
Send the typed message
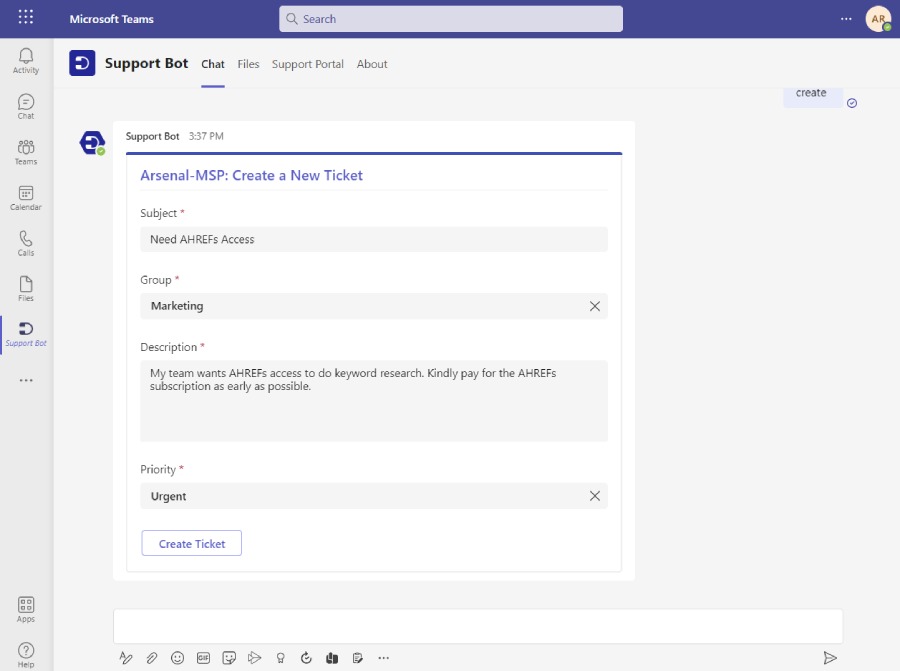(x=830, y=658)
